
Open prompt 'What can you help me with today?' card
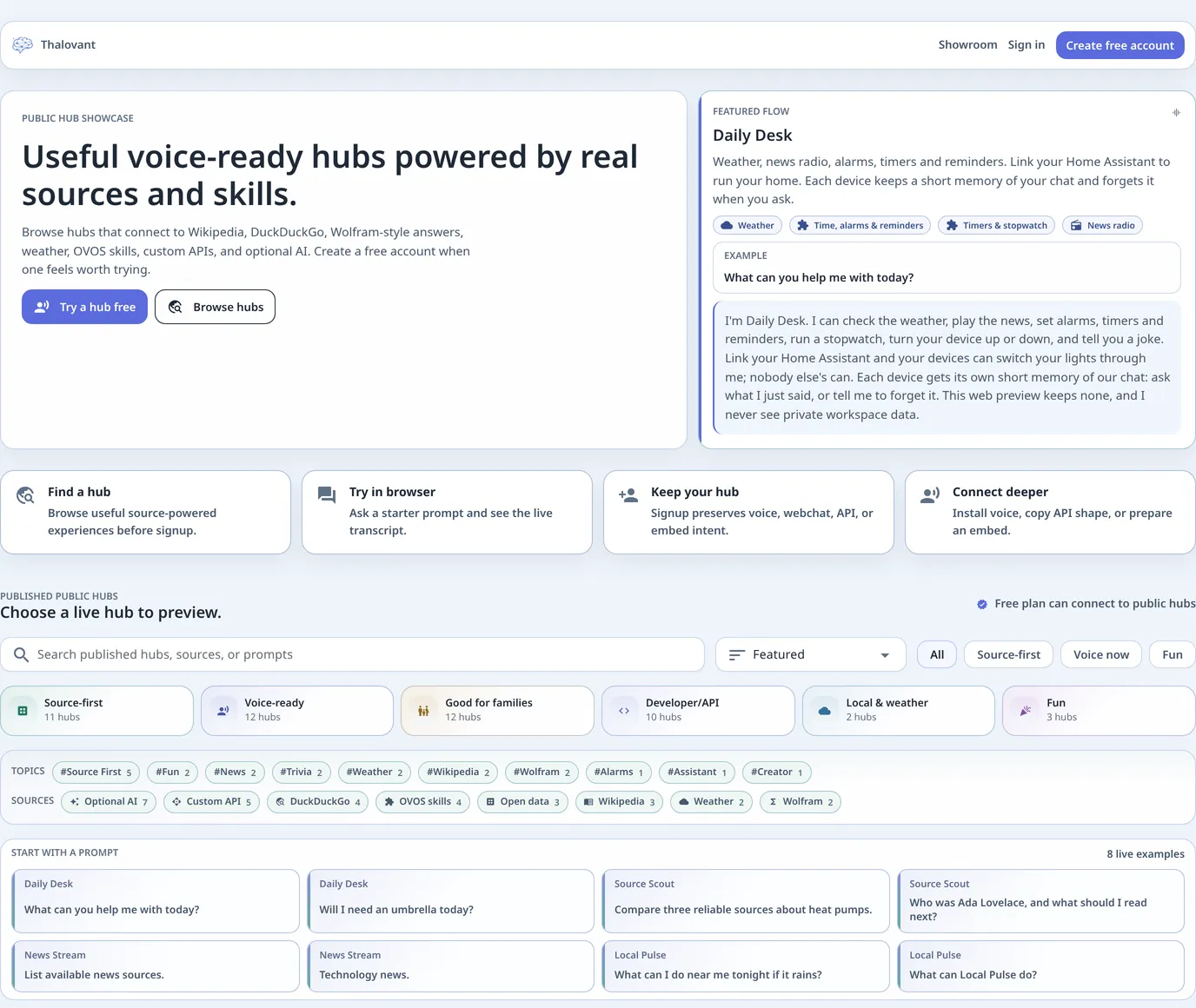tap(156, 901)
